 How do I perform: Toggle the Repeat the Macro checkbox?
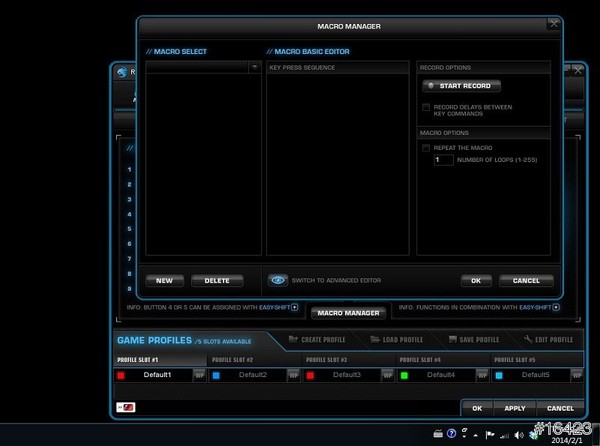(x=426, y=147)
